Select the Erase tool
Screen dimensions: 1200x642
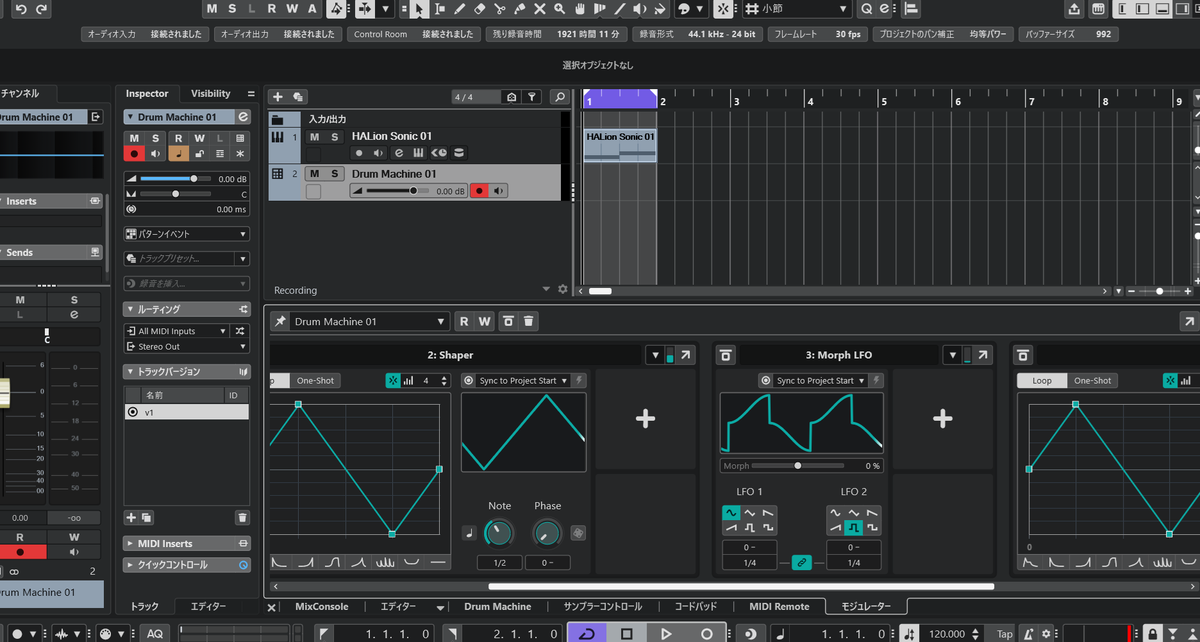click(479, 9)
